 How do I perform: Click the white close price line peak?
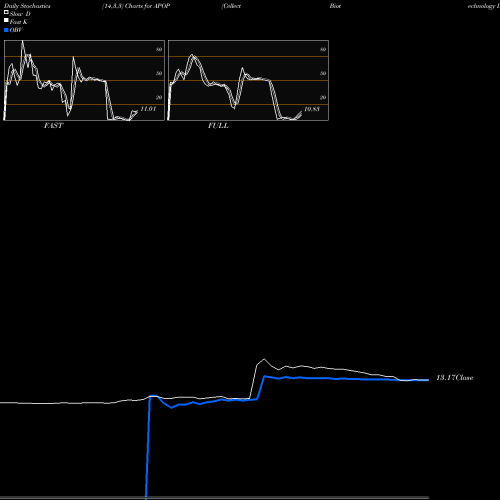coord(264,359)
